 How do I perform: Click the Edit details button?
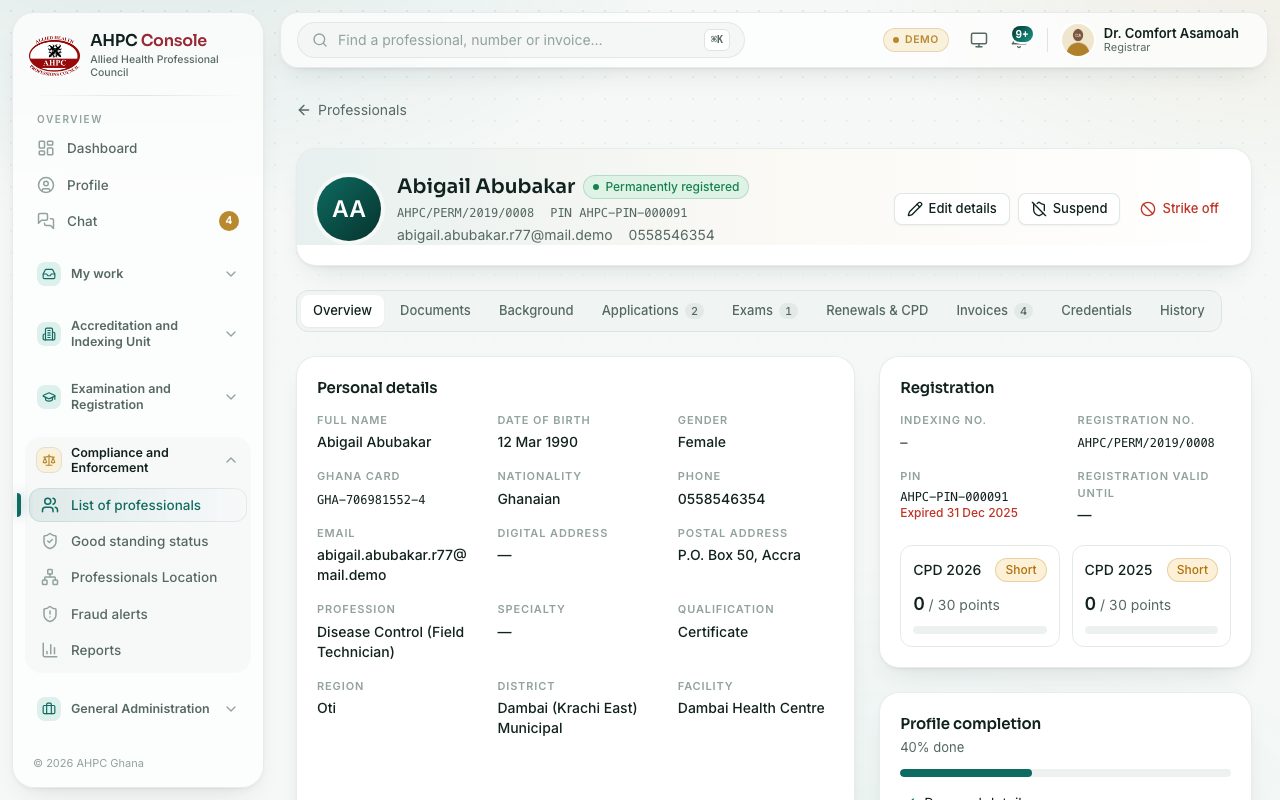[952, 208]
